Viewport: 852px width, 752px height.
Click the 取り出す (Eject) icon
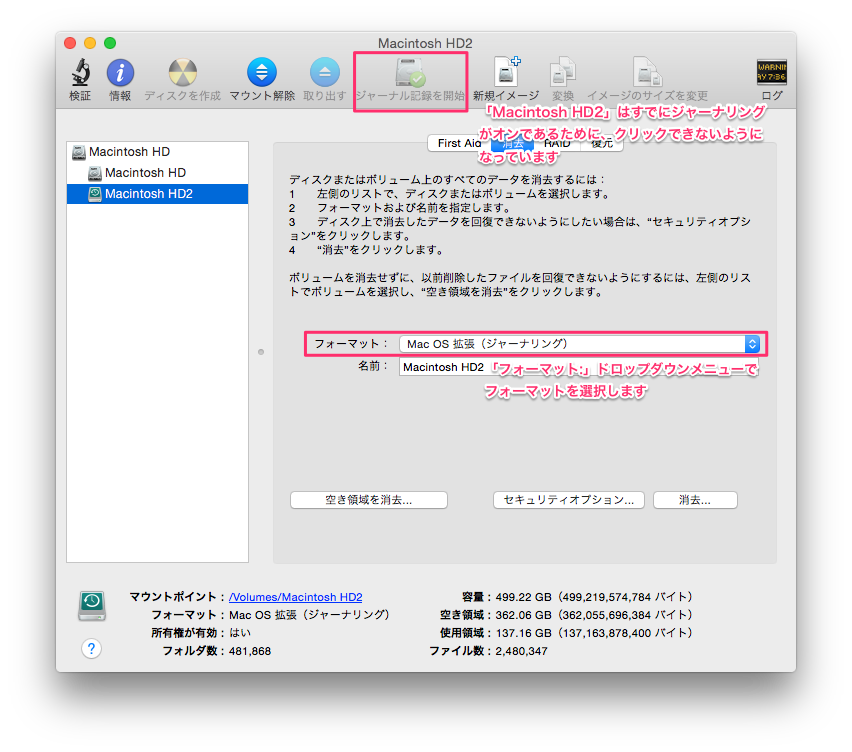point(325,72)
